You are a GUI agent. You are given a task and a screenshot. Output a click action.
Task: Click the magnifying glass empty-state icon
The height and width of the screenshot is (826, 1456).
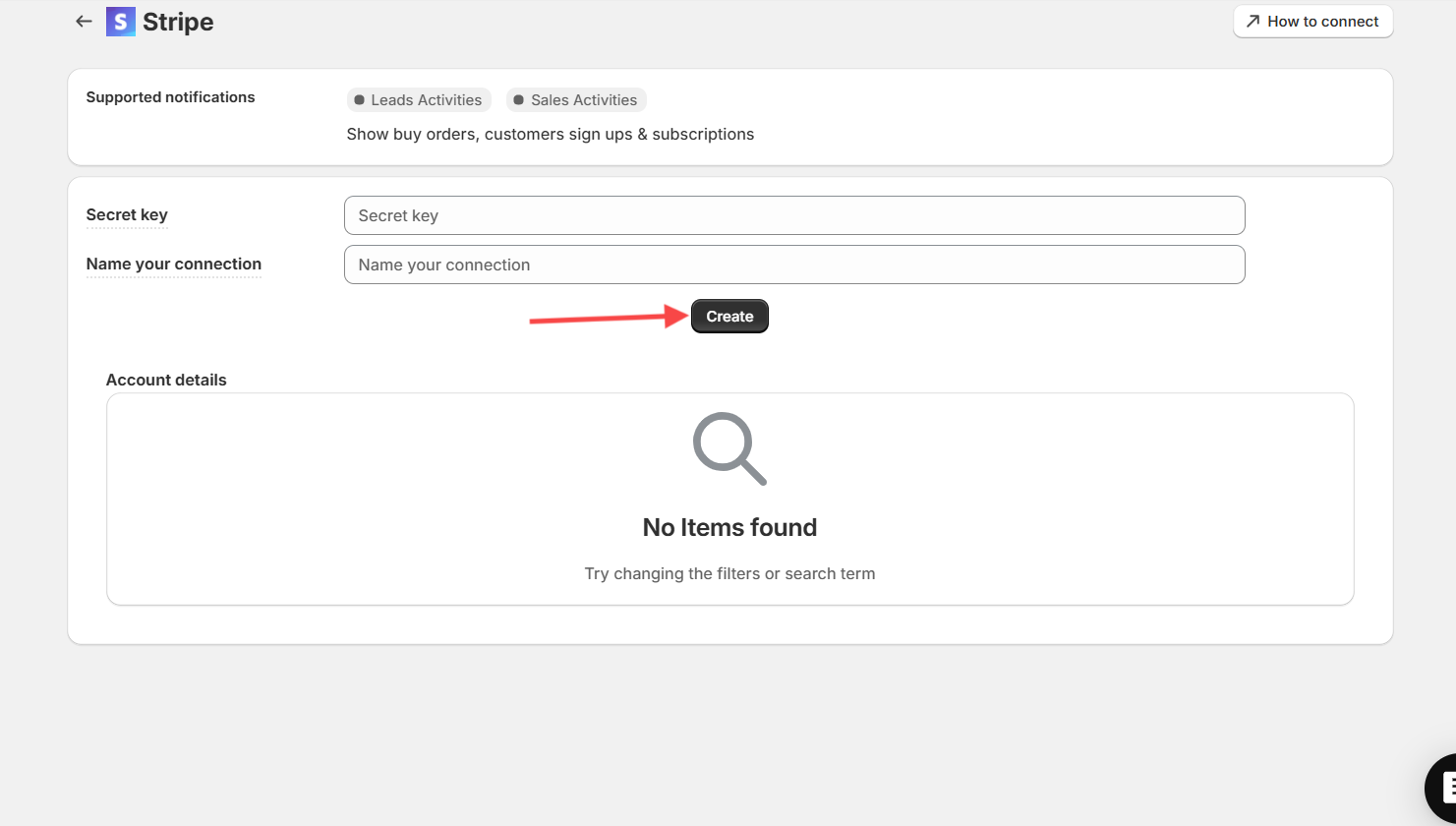click(x=729, y=448)
